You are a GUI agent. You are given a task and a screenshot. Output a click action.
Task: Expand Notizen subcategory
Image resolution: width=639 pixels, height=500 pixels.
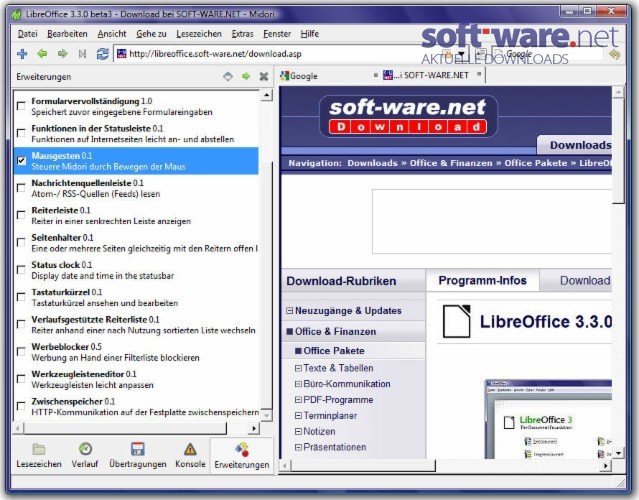(x=298, y=431)
